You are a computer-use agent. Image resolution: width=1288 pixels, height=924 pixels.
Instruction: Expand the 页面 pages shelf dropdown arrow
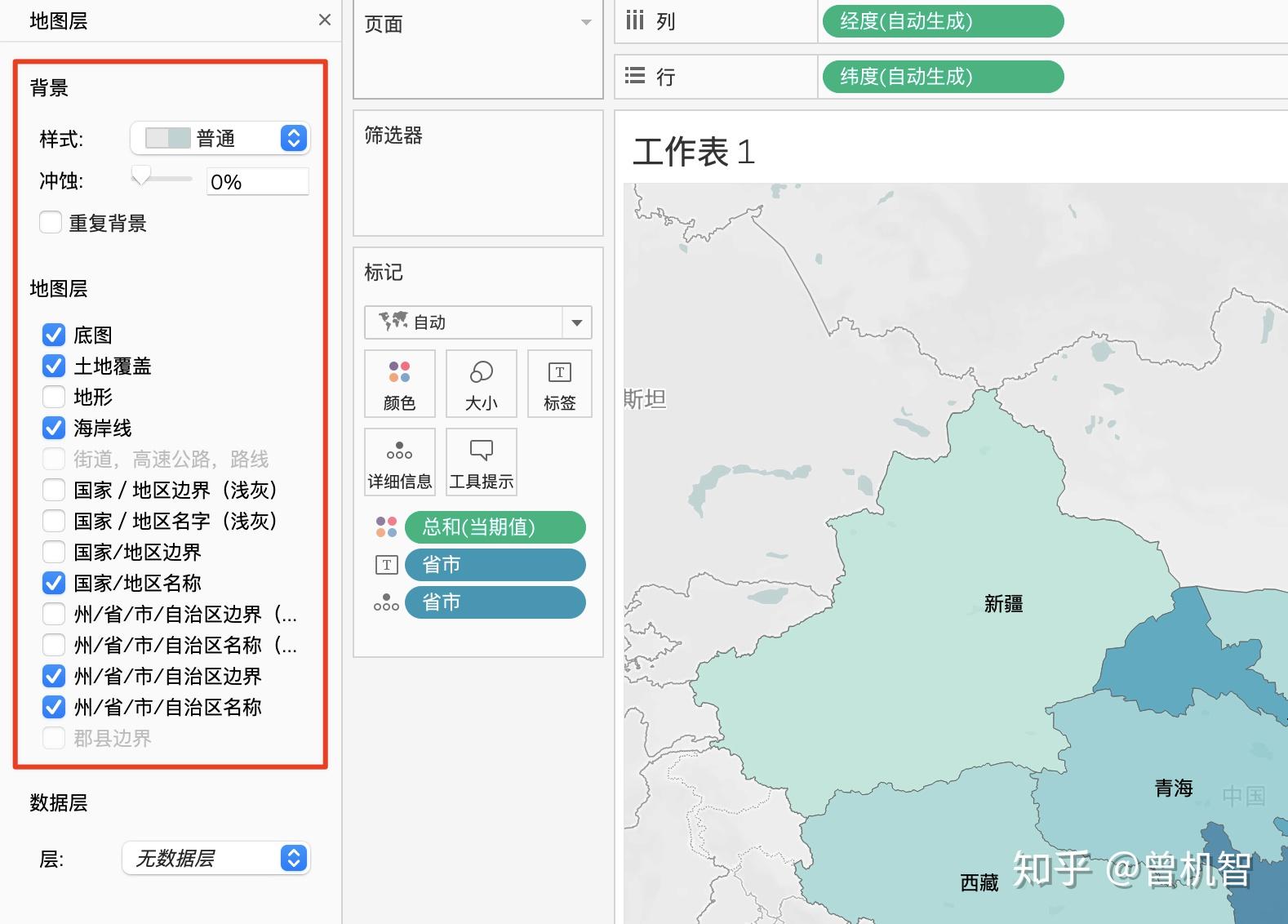tap(586, 23)
